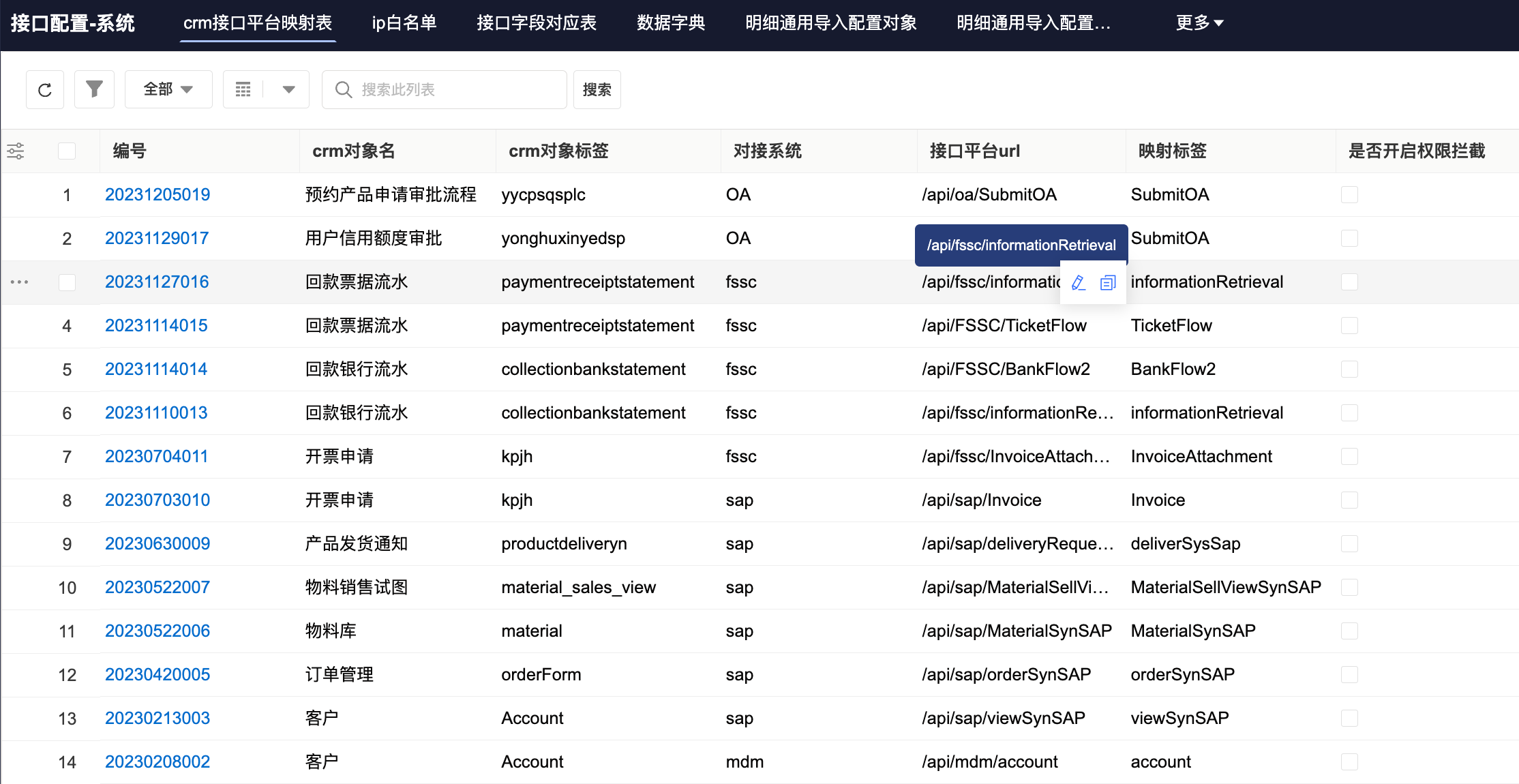The height and width of the screenshot is (784, 1519).
Task: Click the magnifier icon in search box
Action: pos(344,90)
